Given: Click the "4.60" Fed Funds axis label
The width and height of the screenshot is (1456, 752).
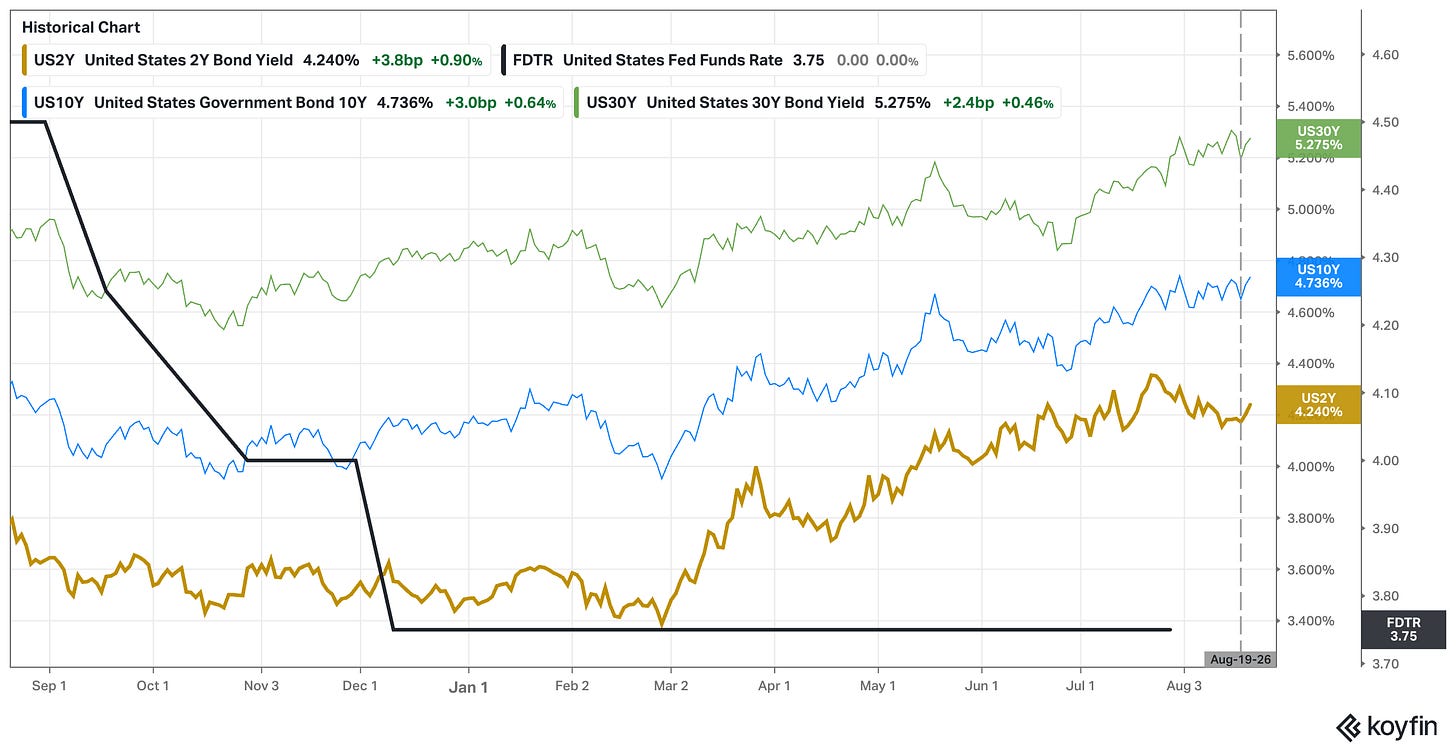Looking at the screenshot, I should click(1387, 55).
